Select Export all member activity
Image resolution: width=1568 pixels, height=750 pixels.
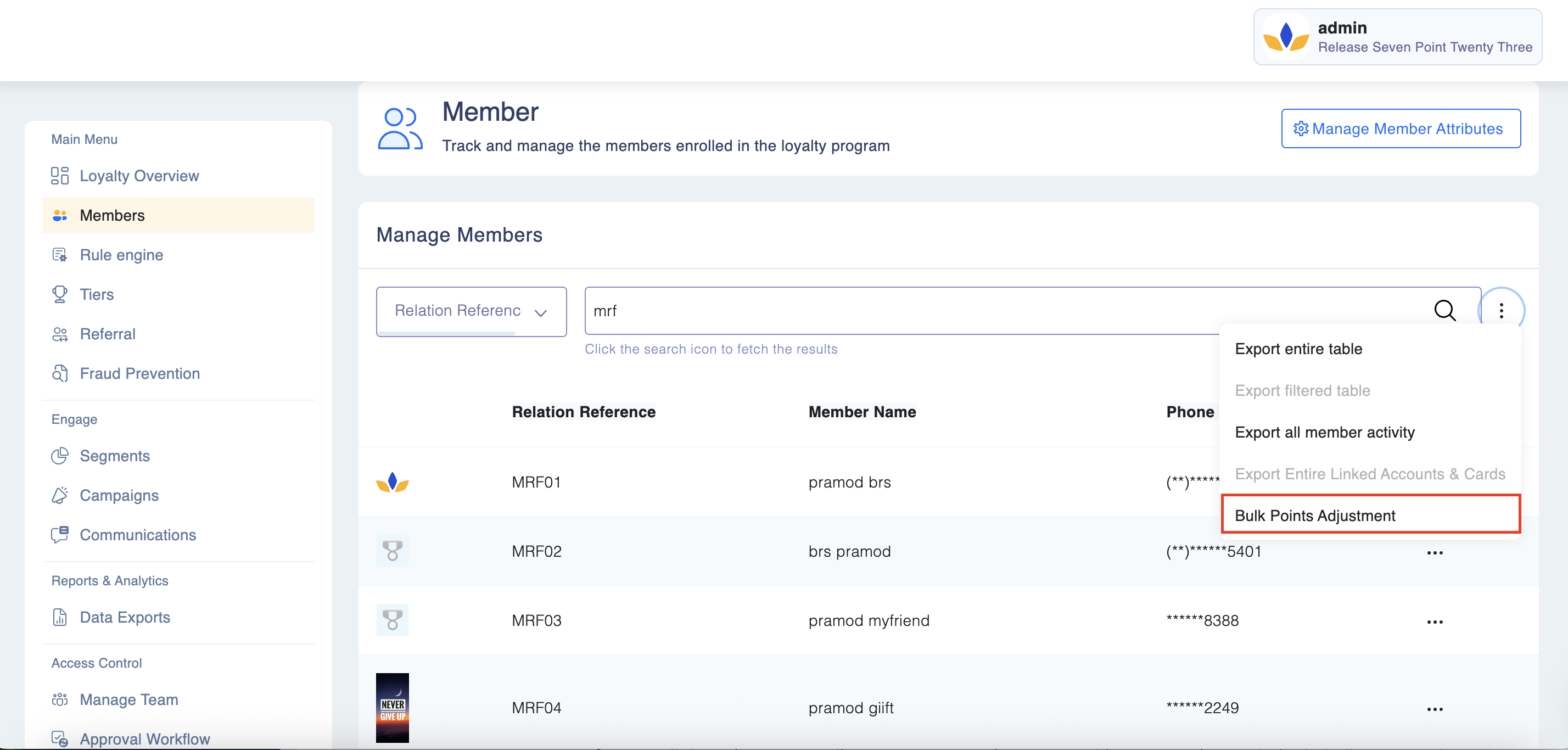[x=1325, y=432]
